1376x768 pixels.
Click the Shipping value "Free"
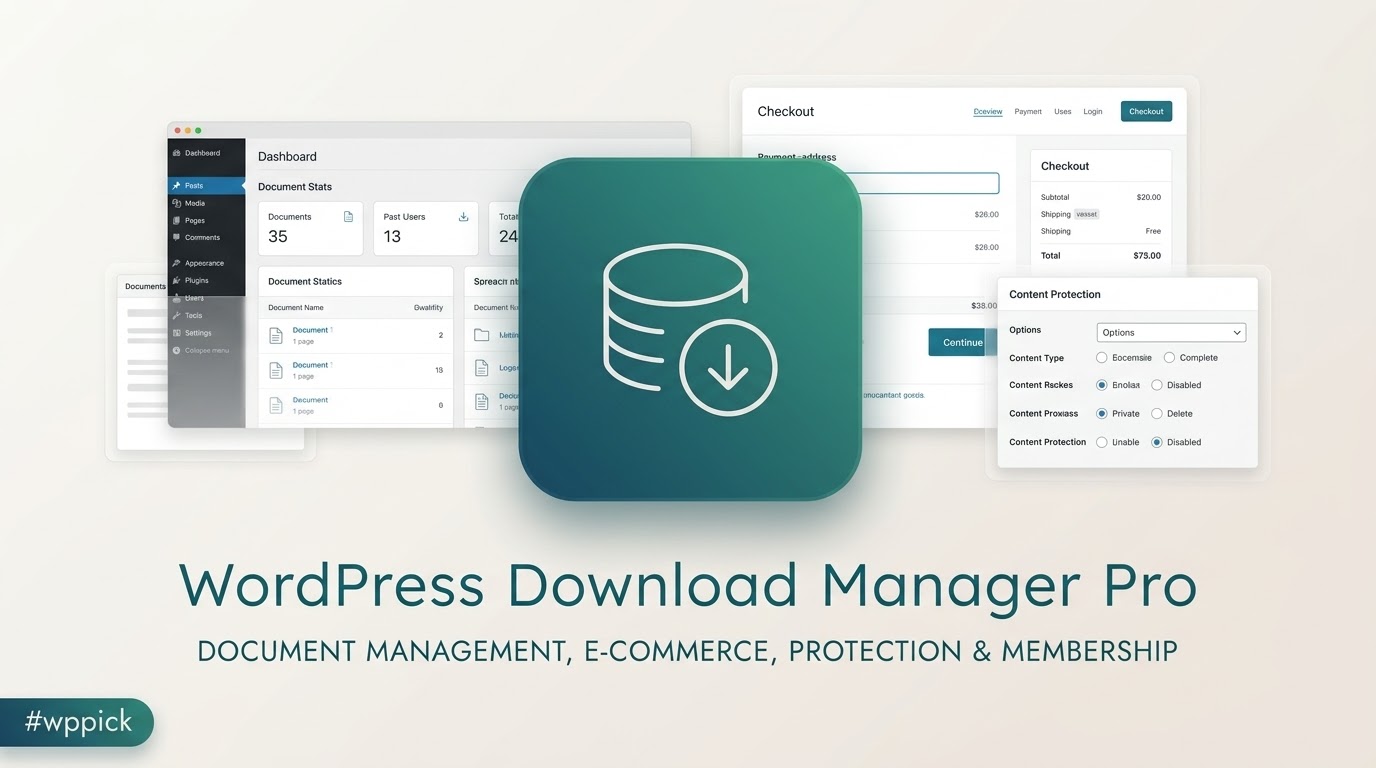click(x=1153, y=231)
